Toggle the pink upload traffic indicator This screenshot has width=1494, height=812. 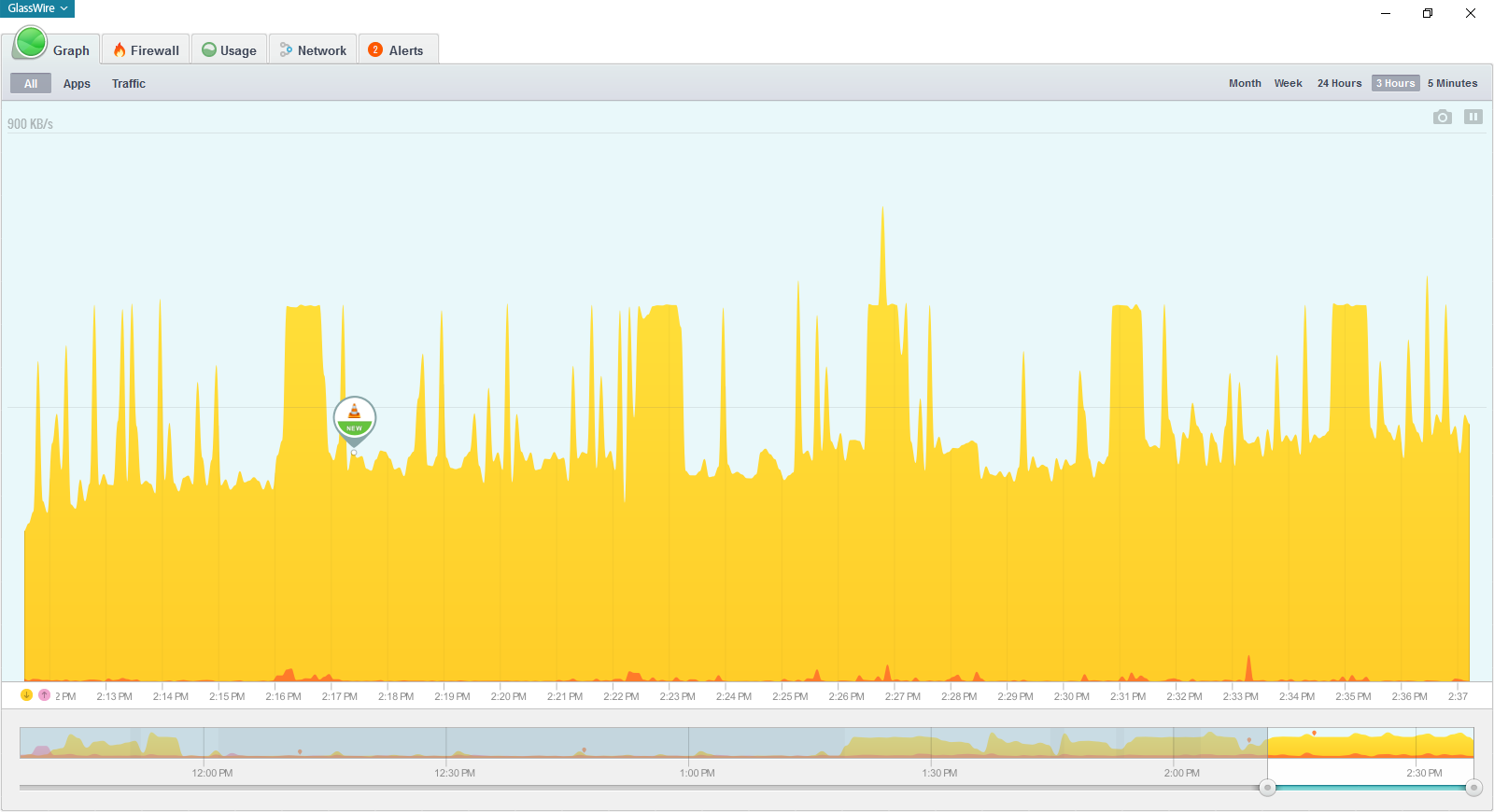(44, 695)
